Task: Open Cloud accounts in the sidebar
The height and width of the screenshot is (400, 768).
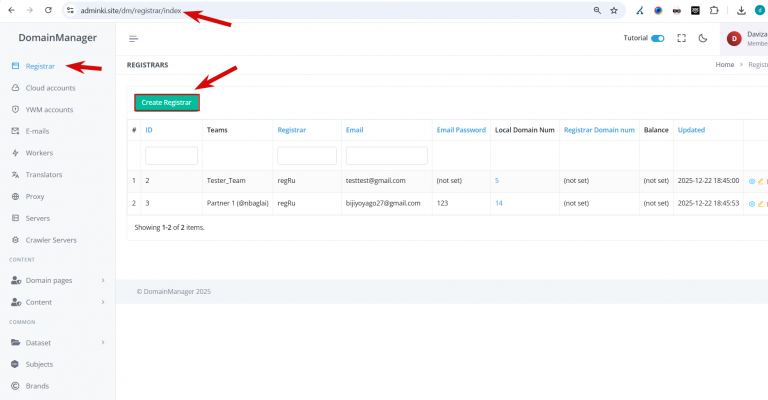Action: pyautogui.click(x=50, y=88)
